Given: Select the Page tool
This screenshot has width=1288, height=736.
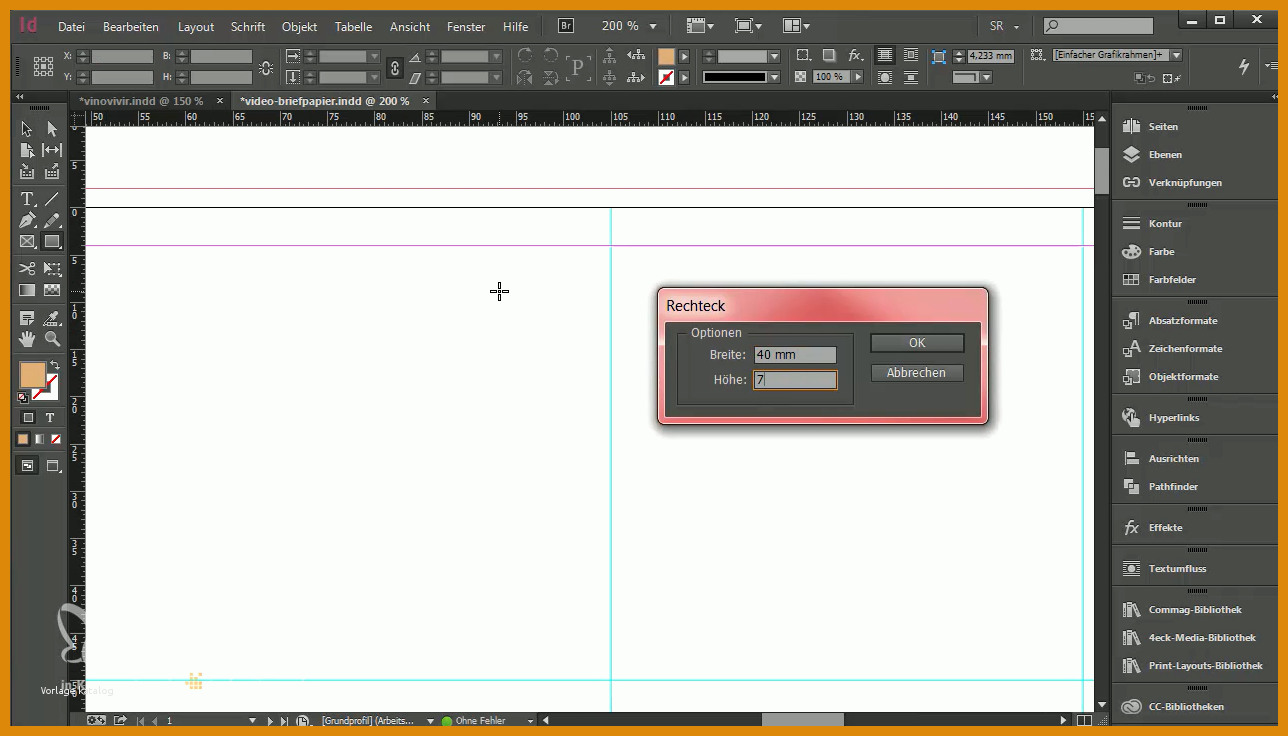Looking at the screenshot, I should click(27, 150).
